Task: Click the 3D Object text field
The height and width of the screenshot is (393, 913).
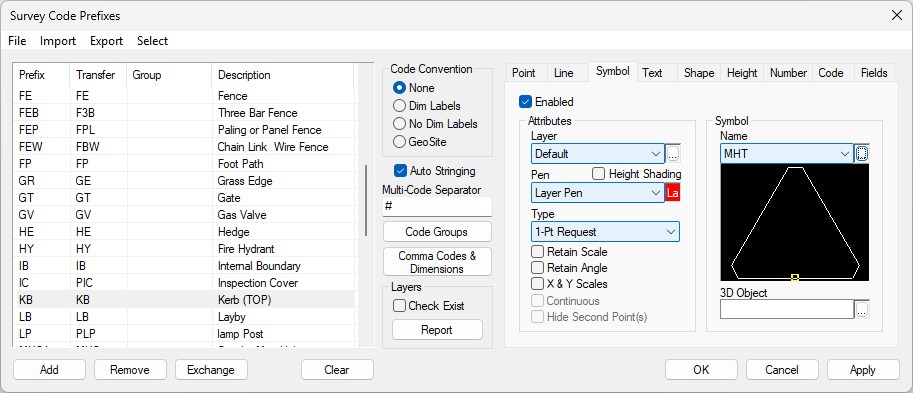Action: click(x=787, y=310)
